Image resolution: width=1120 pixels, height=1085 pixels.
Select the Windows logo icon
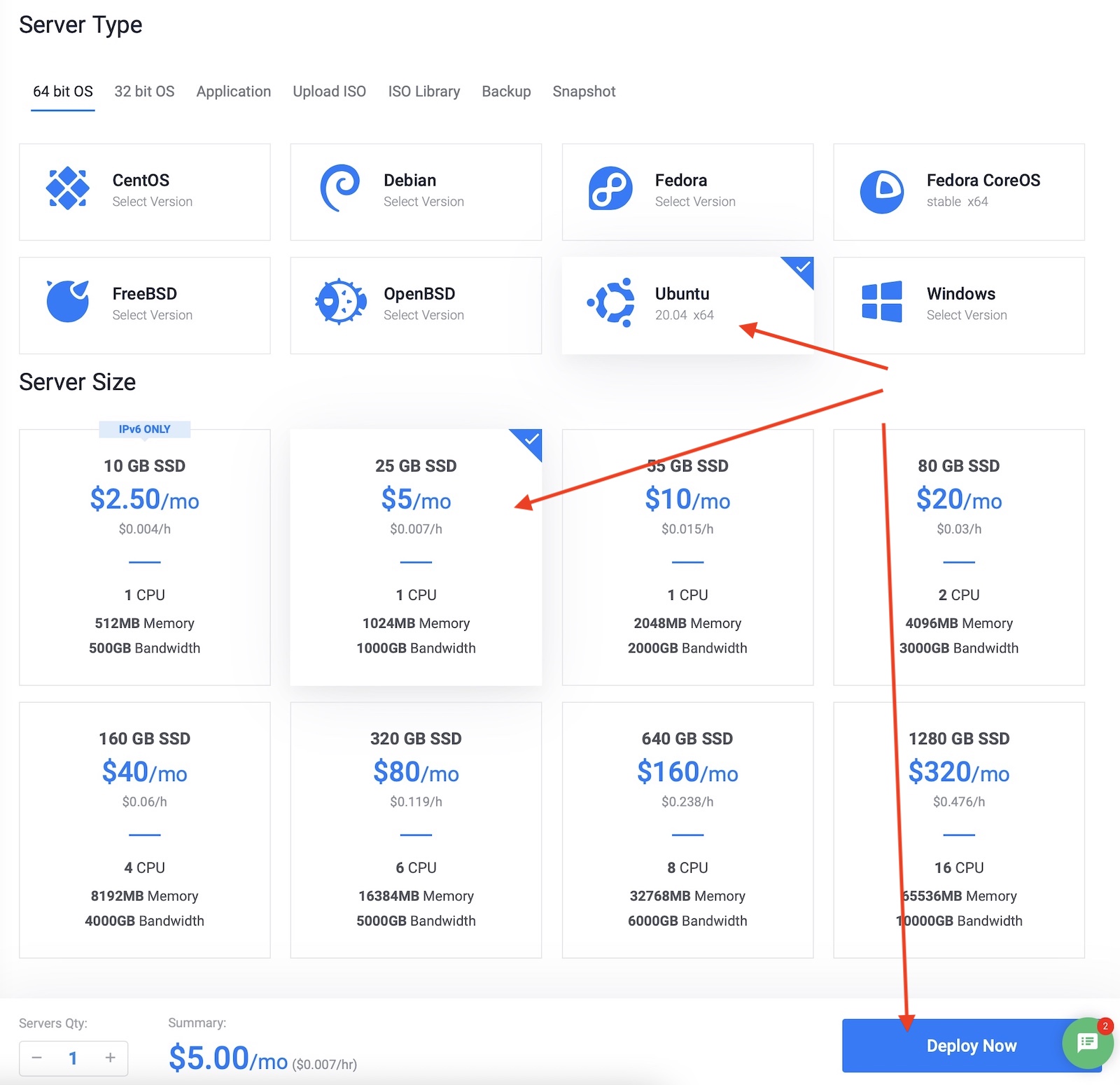coord(881,302)
